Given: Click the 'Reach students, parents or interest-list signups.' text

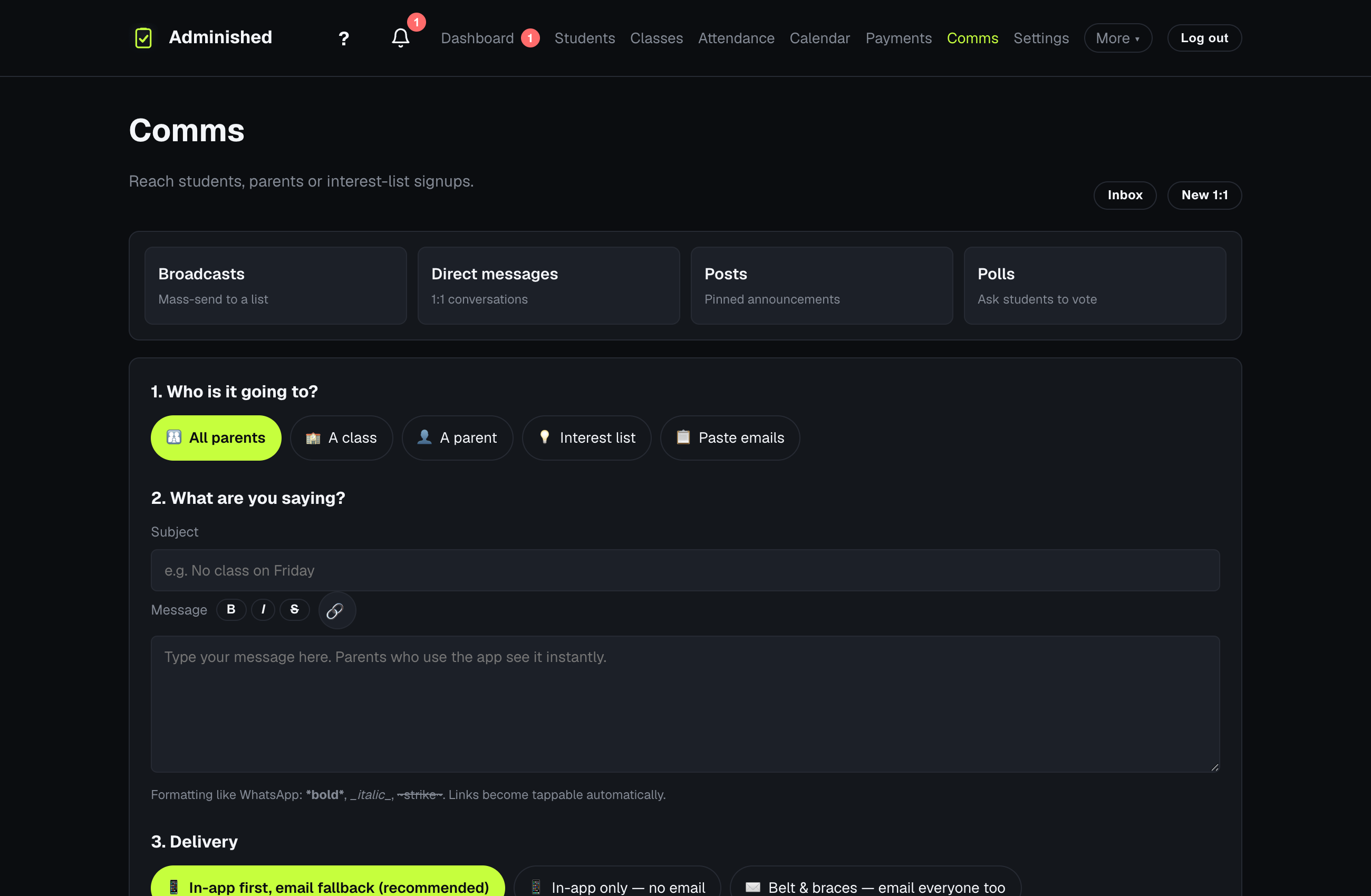Looking at the screenshot, I should (x=301, y=181).
